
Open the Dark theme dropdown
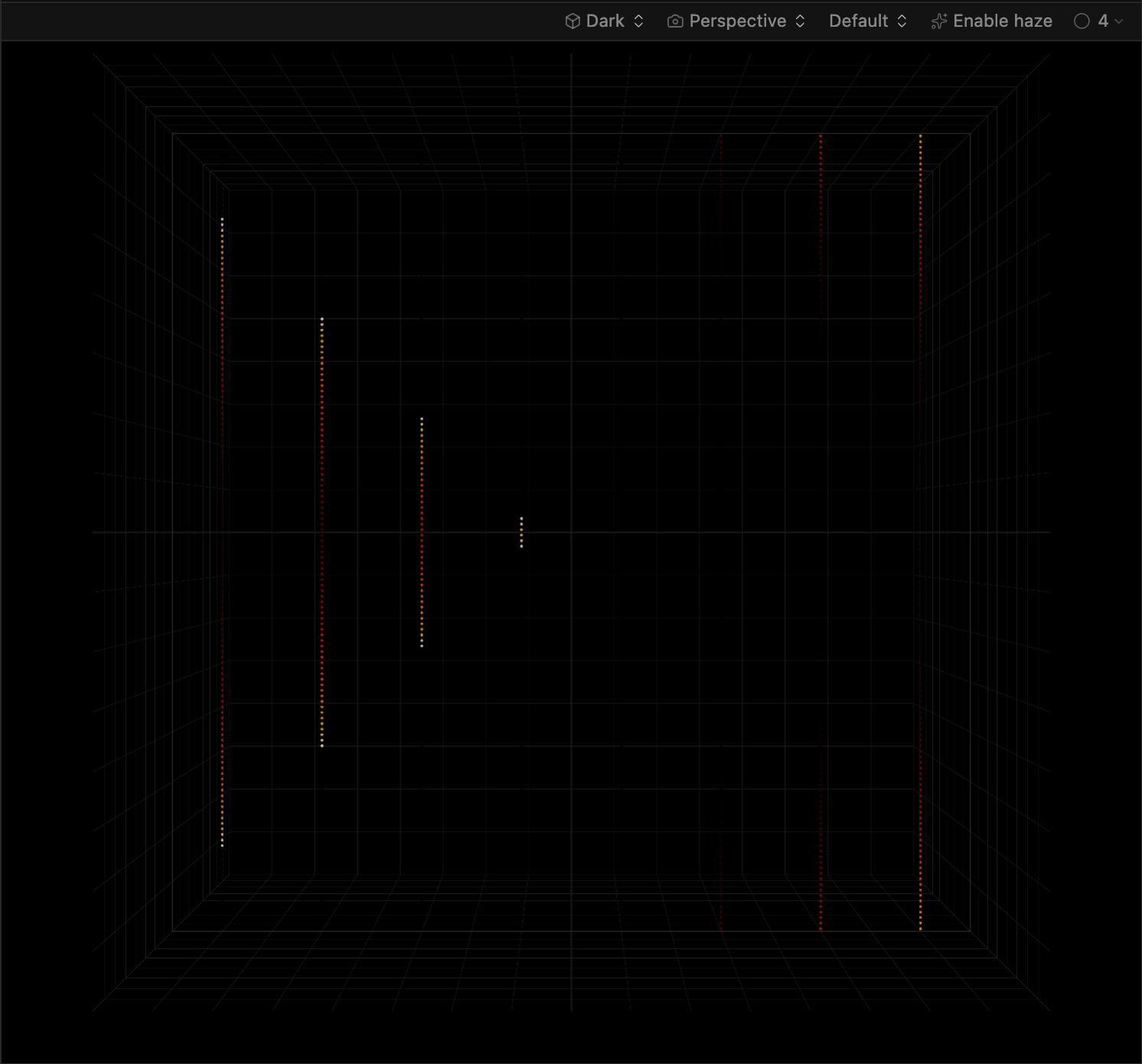[x=605, y=21]
